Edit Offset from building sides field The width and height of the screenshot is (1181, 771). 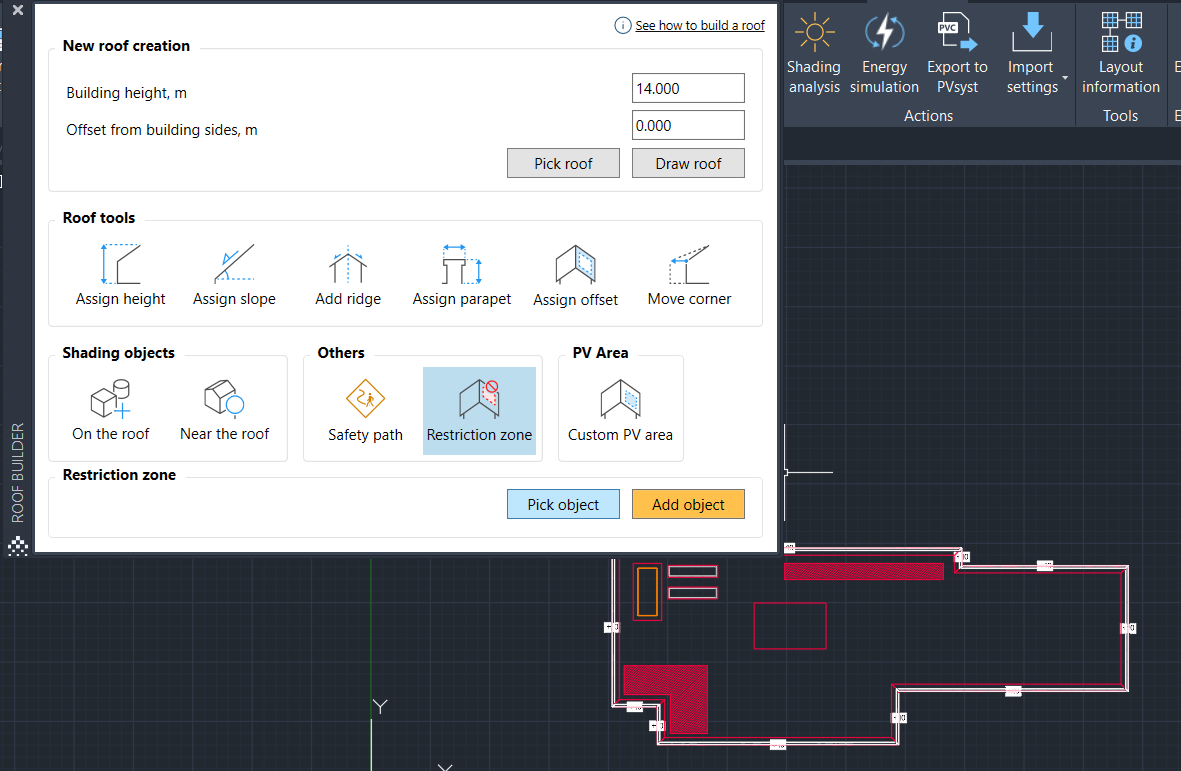point(688,126)
